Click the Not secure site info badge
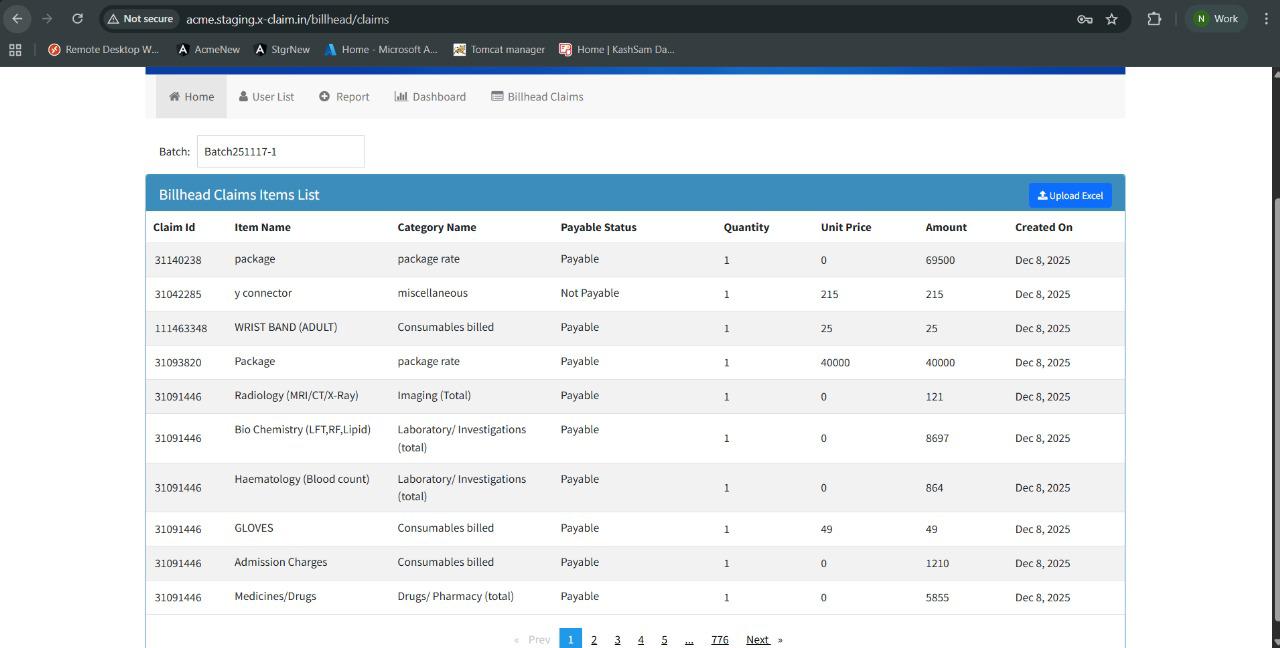This screenshot has height=648, width=1280. tap(141, 19)
